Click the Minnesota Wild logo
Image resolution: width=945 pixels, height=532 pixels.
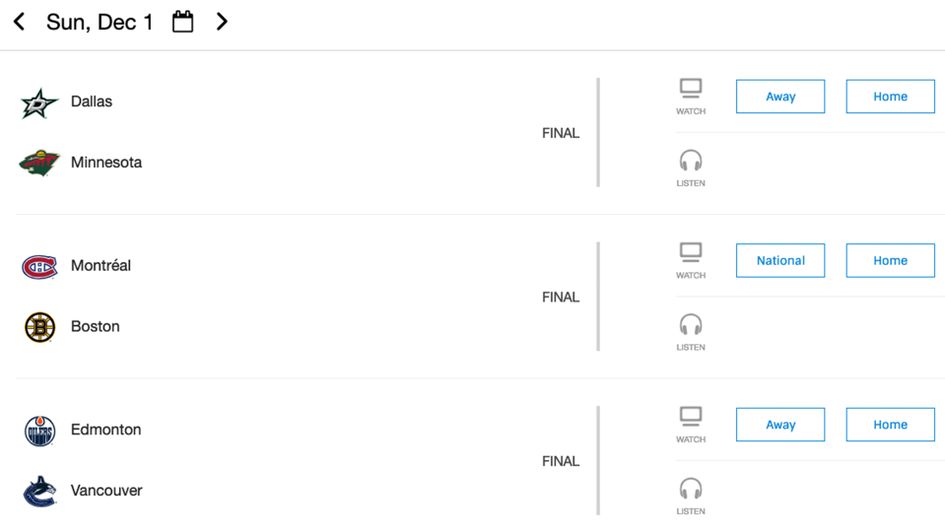pos(40,163)
